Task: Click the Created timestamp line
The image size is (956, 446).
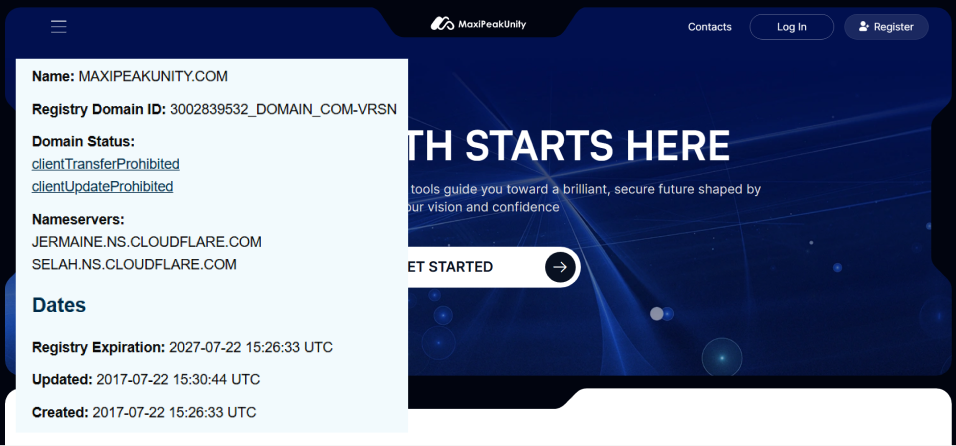Action: 144,412
